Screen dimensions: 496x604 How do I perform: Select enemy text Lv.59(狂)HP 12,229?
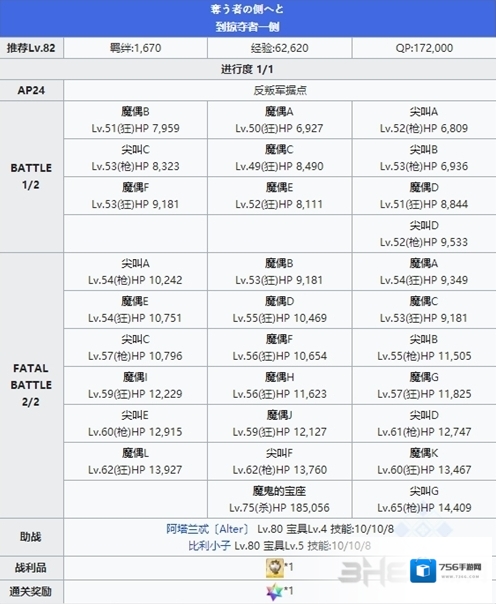pos(135,394)
